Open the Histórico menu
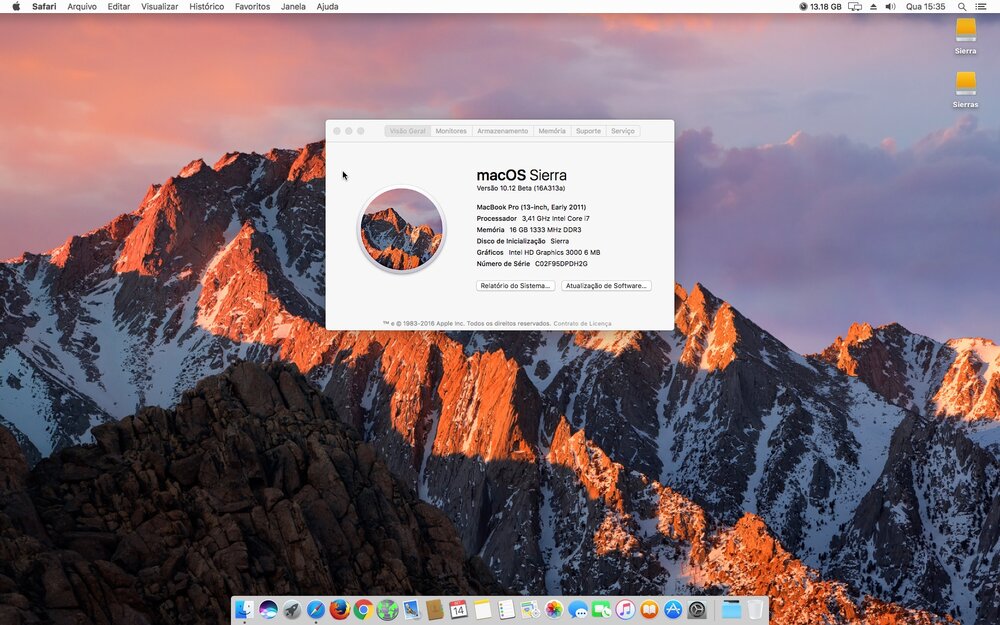The width and height of the screenshot is (1000, 625). click(x=206, y=6)
